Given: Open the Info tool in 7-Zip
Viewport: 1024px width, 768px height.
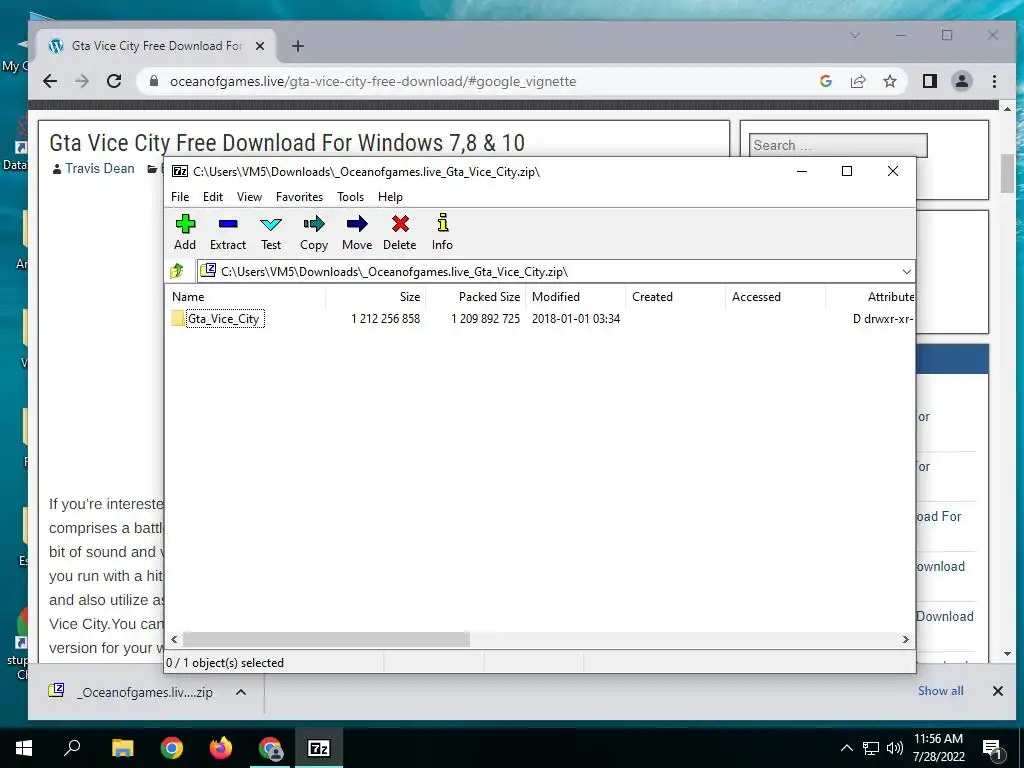Looking at the screenshot, I should click(x=442, y=232).
